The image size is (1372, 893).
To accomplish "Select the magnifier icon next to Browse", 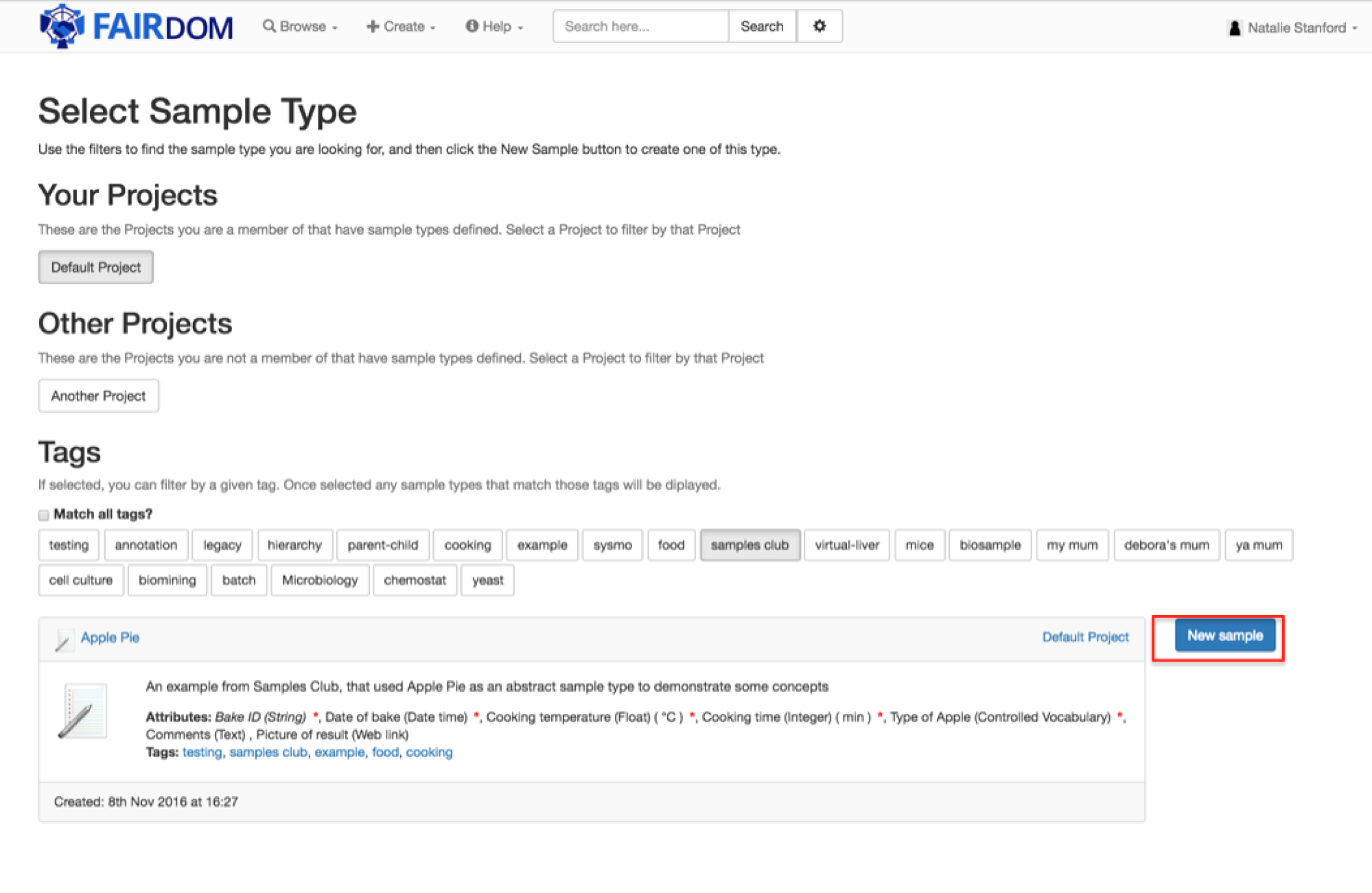I will pyautogui.click(x=268, y=25).
